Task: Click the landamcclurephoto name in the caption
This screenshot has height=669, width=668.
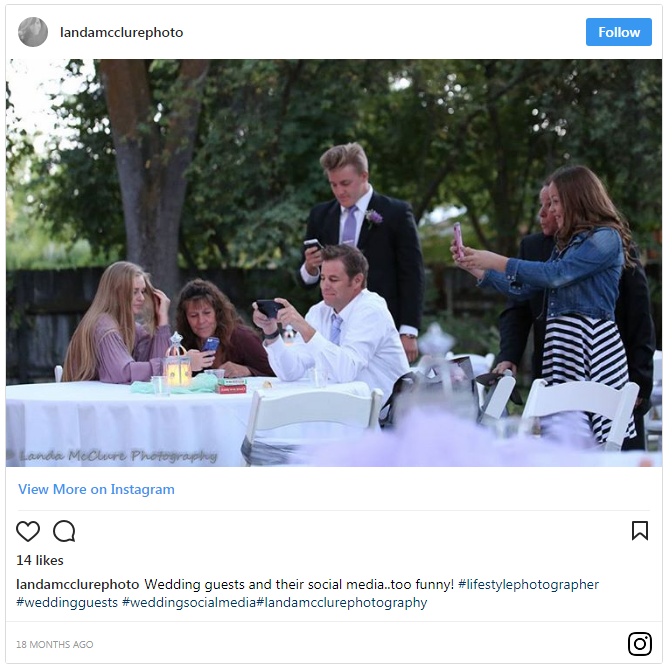Action: (x=78, y=584)
